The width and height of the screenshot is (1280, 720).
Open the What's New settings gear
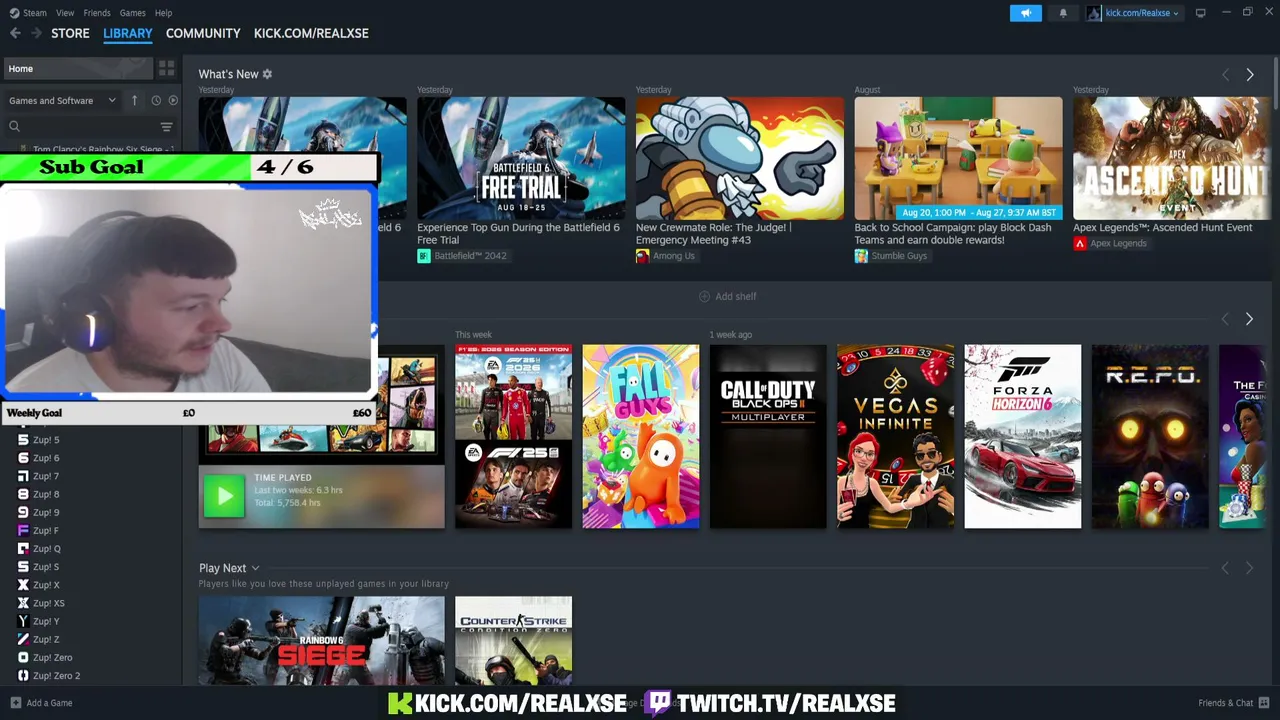(267, 74)
